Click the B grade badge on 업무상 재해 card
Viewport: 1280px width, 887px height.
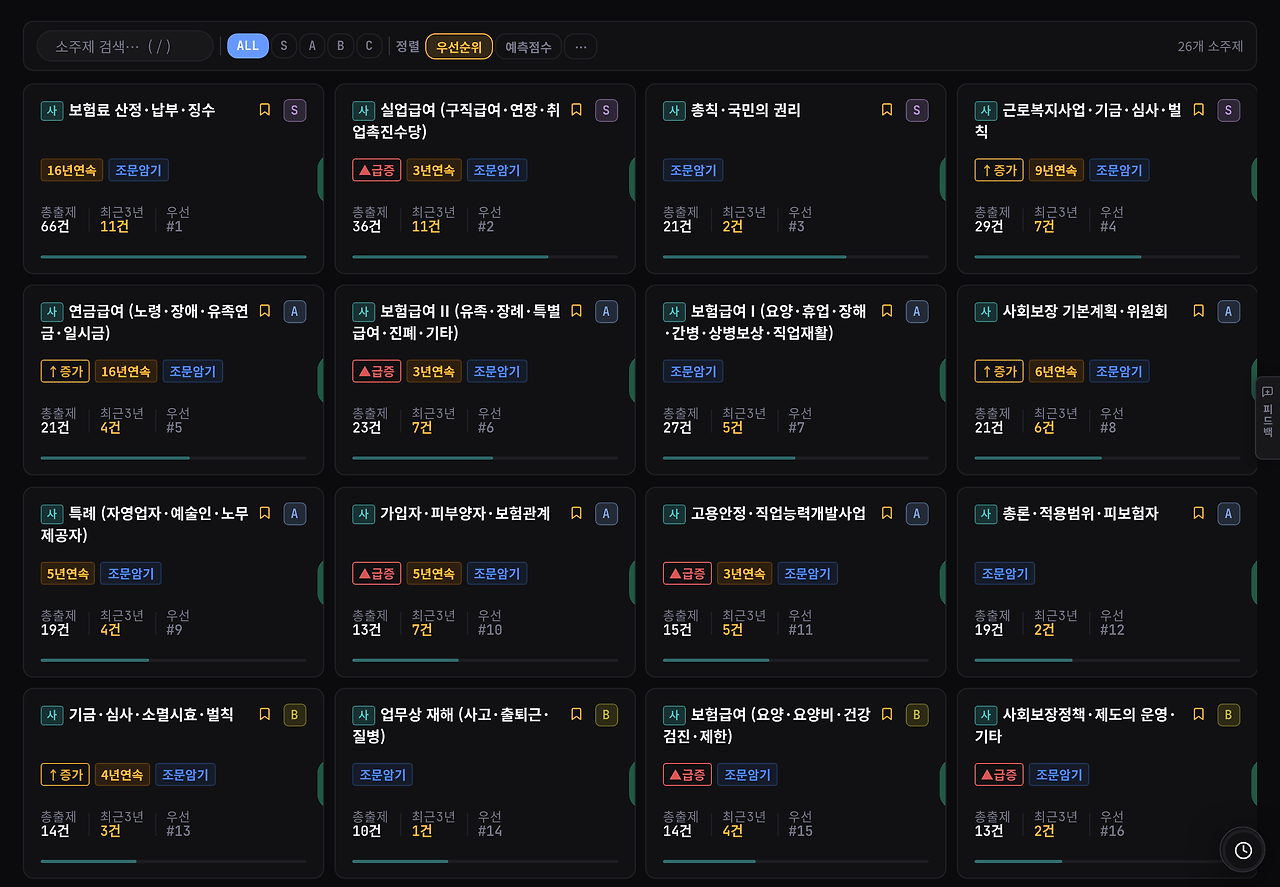606,715
